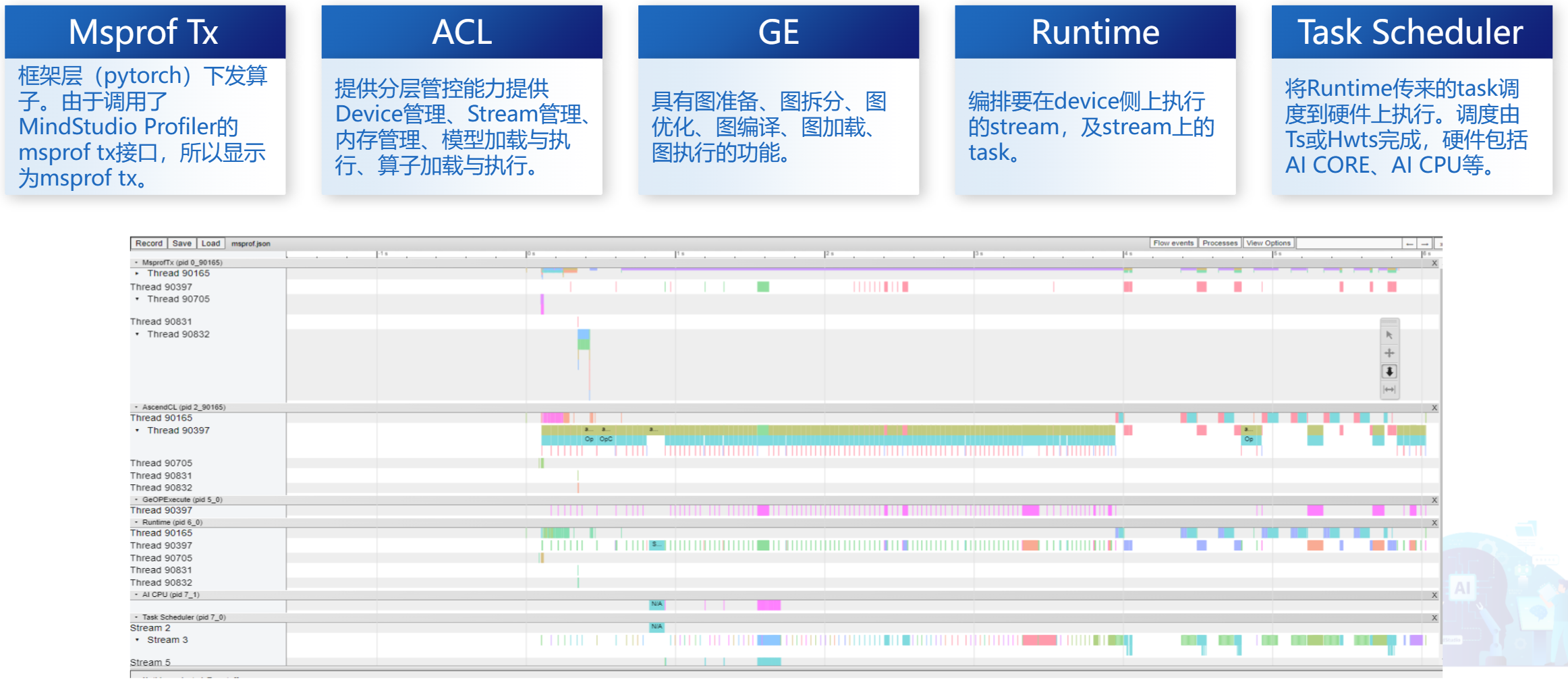The image size is (1568, 680).
Task: Close the GeOPExecute process track
Action: [x=1434, y=501]
